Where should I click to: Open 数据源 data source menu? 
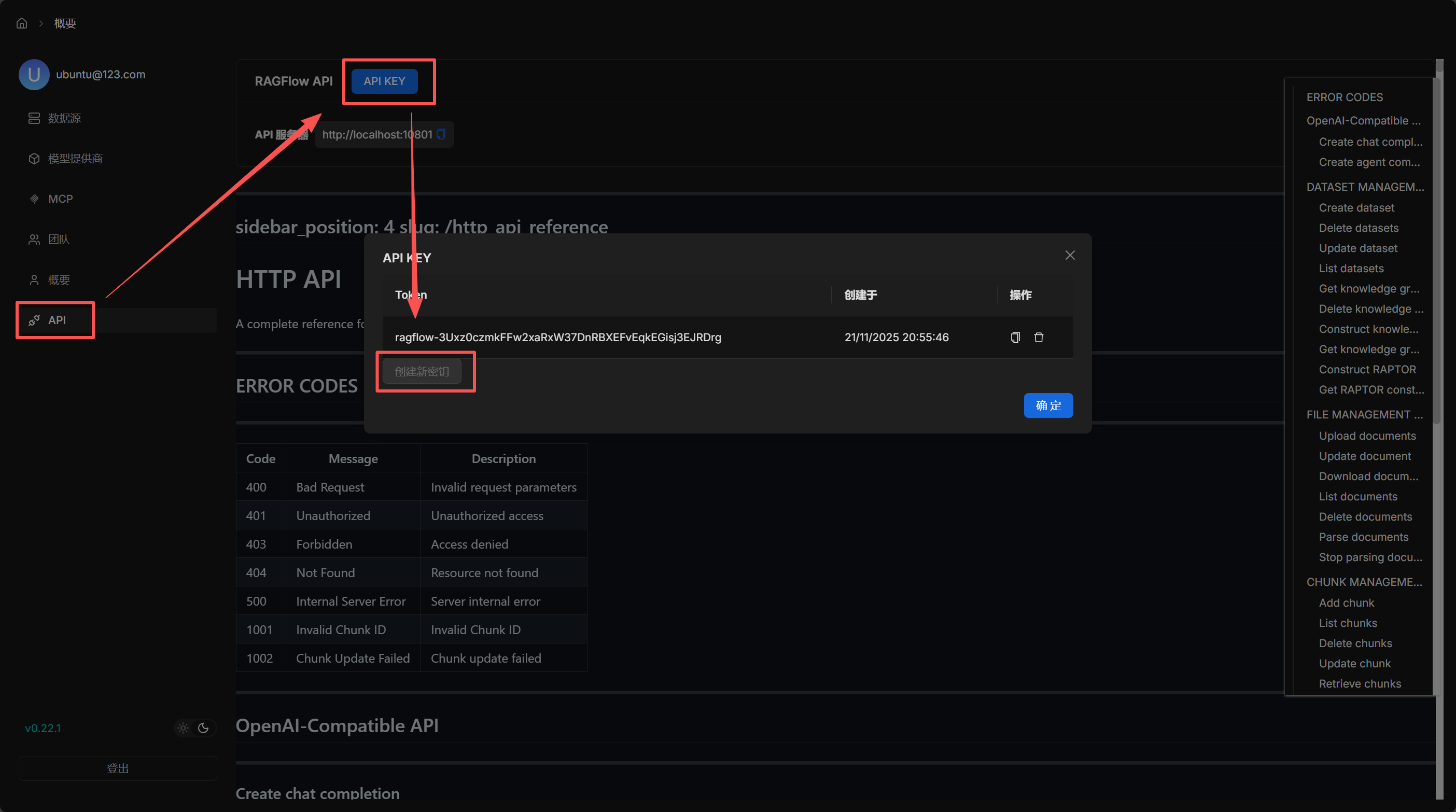64,118
